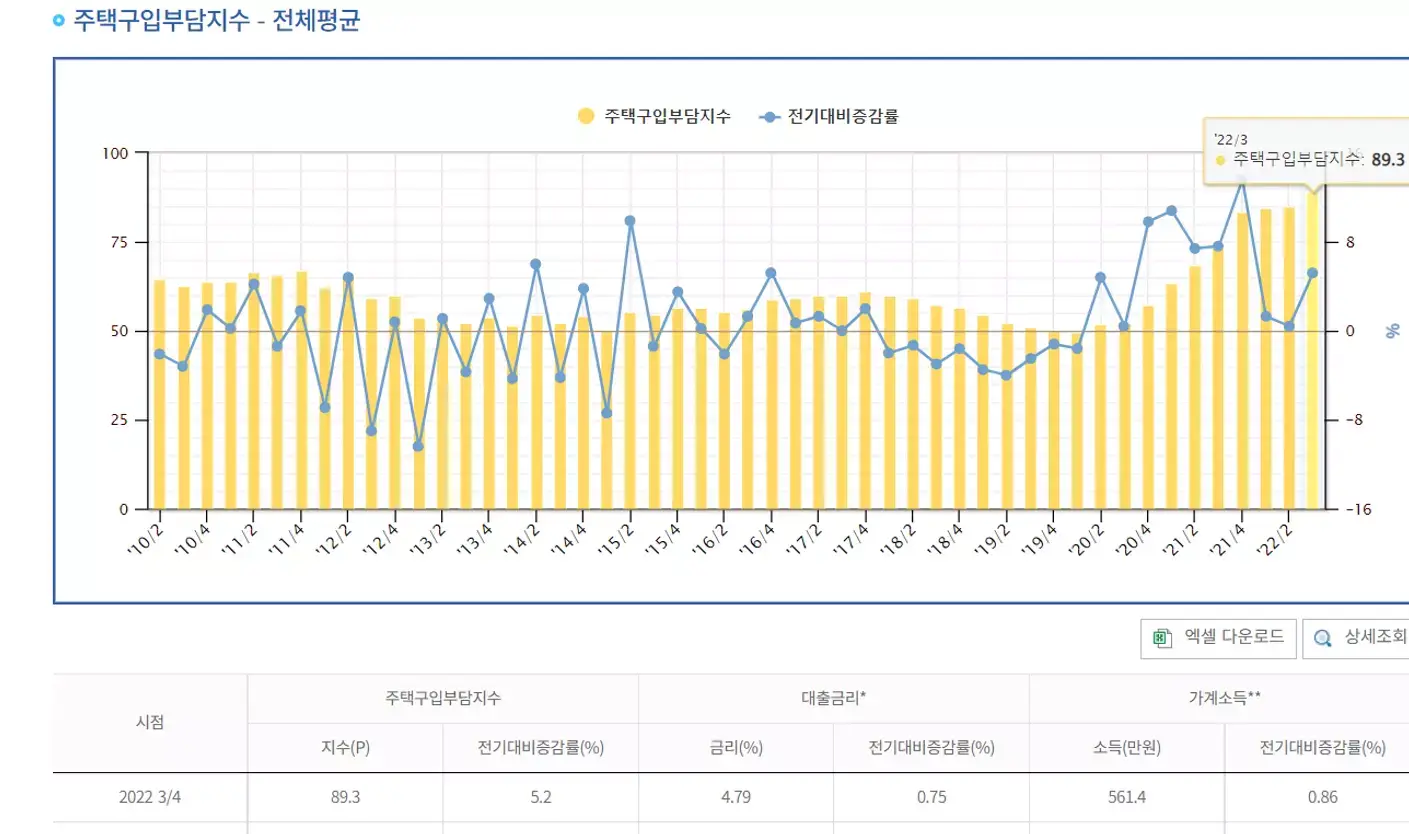Click the 2022 3/4 row label
Screen dimensions: 1409x834
point(150,798)
